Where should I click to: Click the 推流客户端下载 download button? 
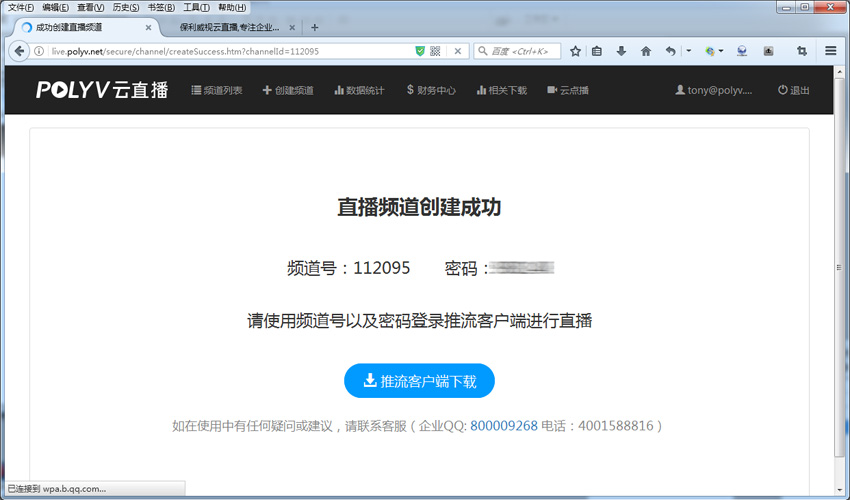419,381
